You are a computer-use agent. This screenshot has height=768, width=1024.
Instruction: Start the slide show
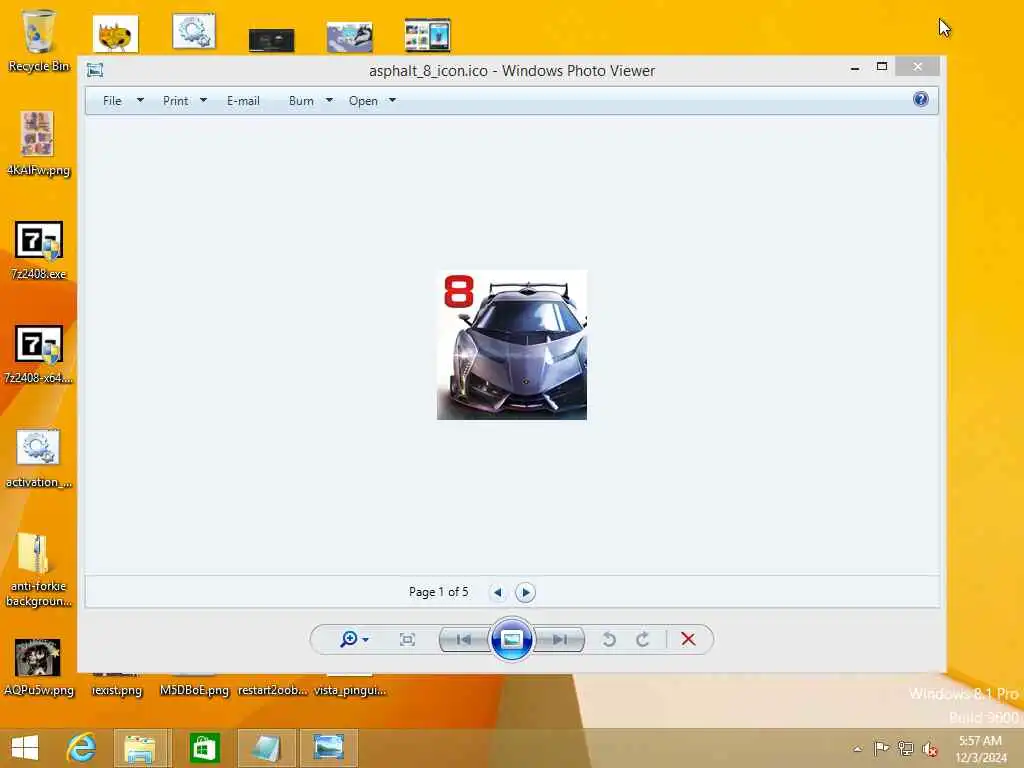(511, 639)
